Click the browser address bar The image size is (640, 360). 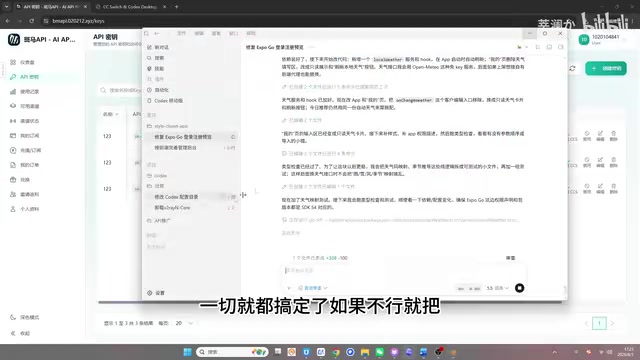[286, 21]
